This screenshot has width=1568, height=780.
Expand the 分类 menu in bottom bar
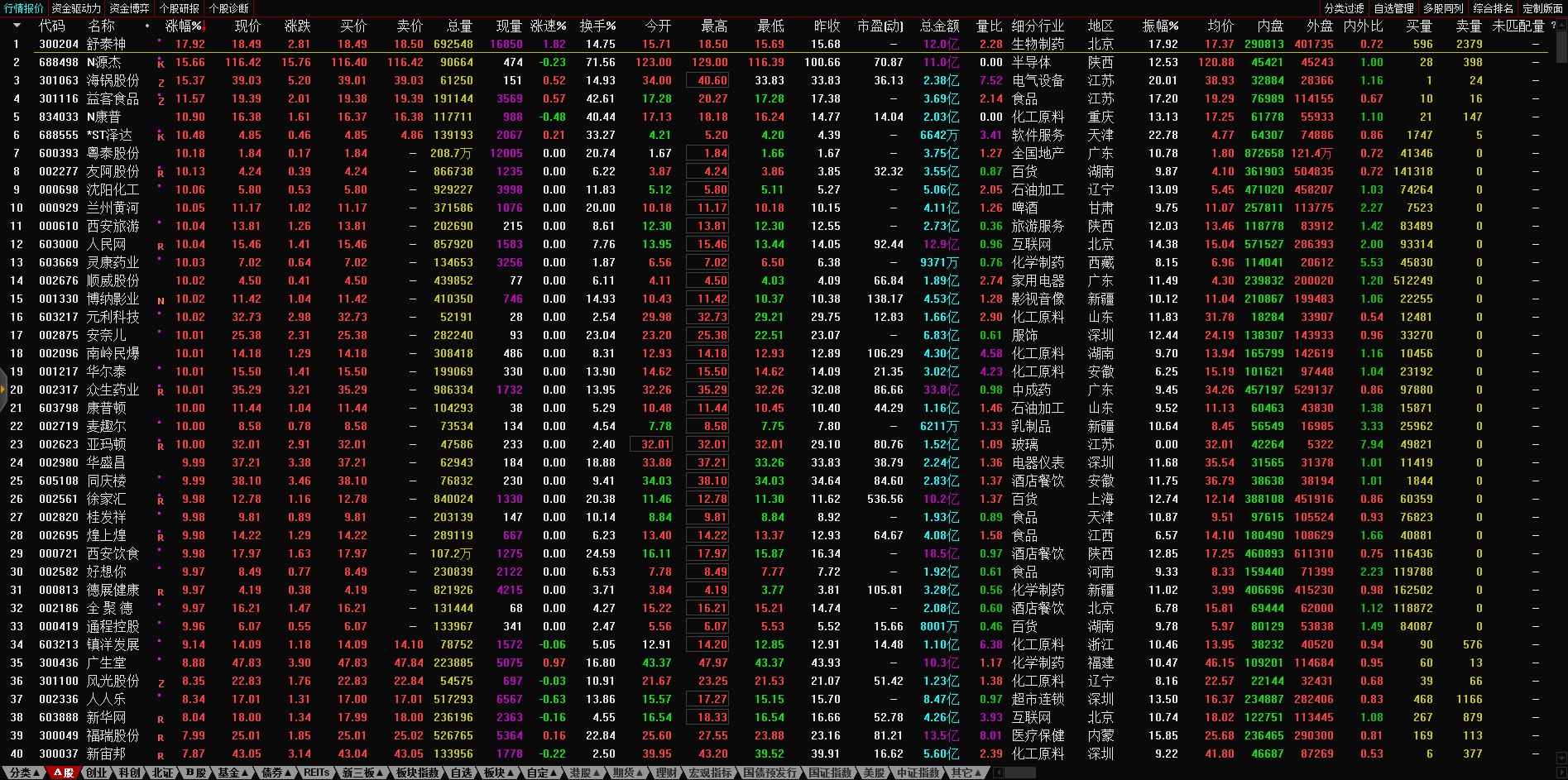(x=24, y=773)
